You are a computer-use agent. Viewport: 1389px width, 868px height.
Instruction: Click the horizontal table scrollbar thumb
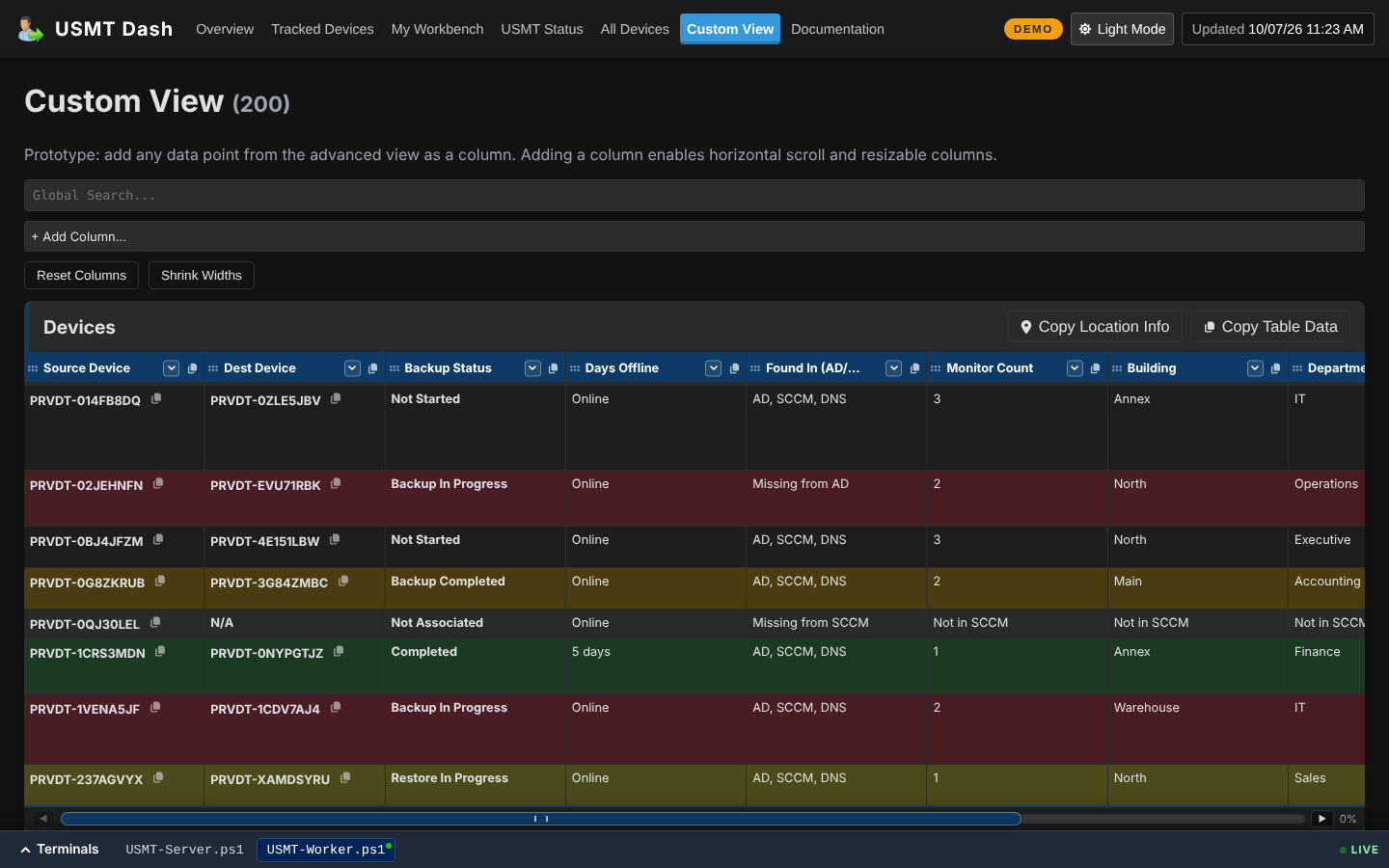click(x=541, y=819)
